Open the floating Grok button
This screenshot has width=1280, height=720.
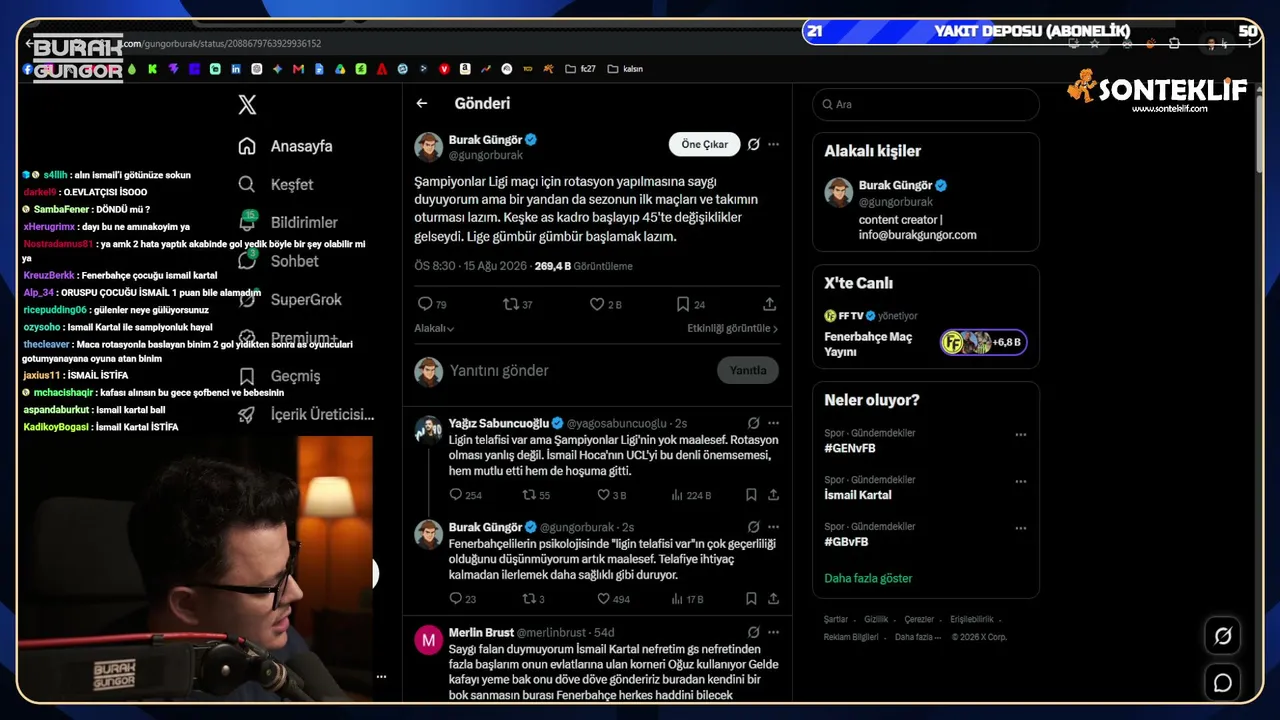(1223, 636)
